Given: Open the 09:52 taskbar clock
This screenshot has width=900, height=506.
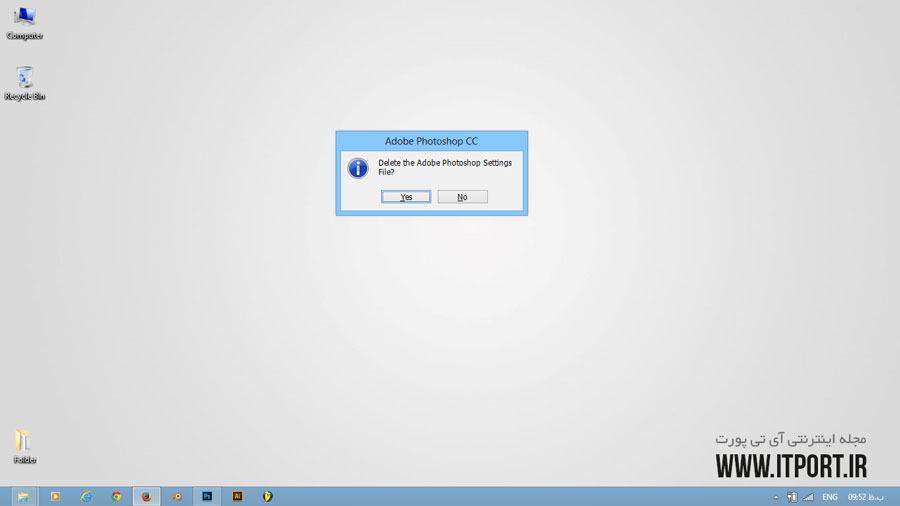Looking at the screenshot, I should pyautogui.click(x=866, y=497).
